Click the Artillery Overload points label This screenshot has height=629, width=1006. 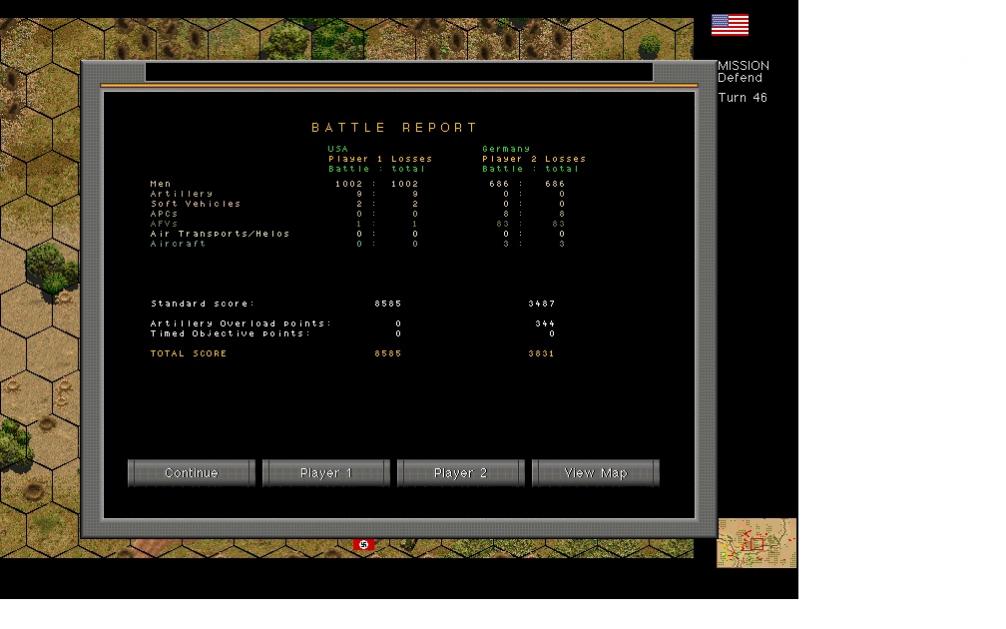point(240,324)
